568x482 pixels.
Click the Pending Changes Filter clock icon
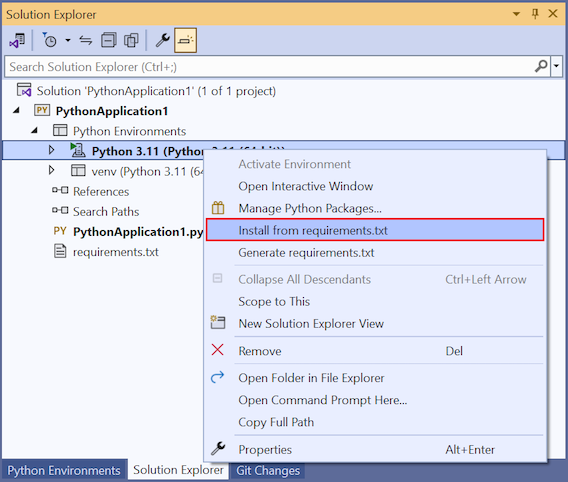click(x=49, y=40)
